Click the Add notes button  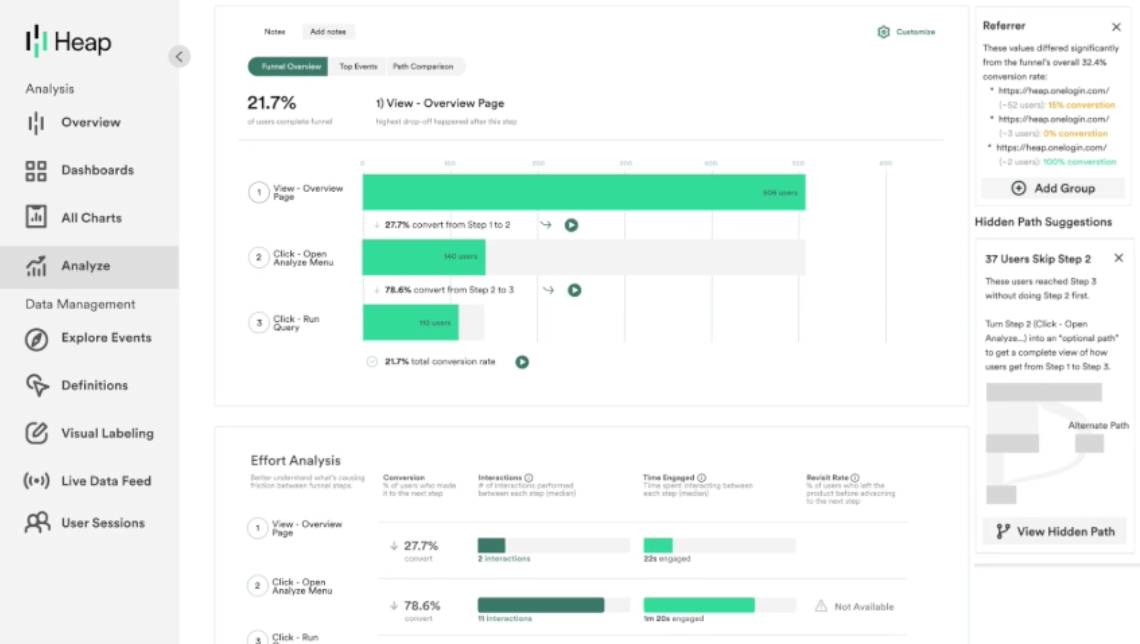point(328,32)
